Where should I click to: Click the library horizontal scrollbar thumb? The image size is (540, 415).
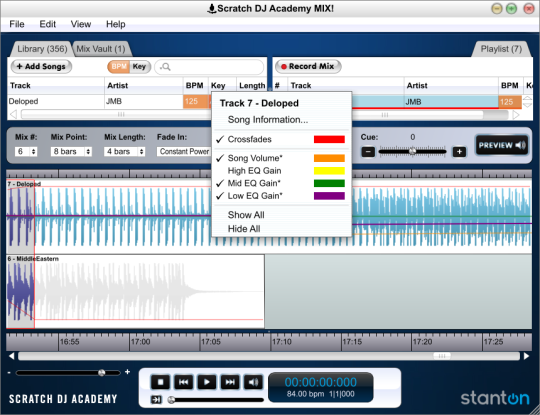(121, 114)
